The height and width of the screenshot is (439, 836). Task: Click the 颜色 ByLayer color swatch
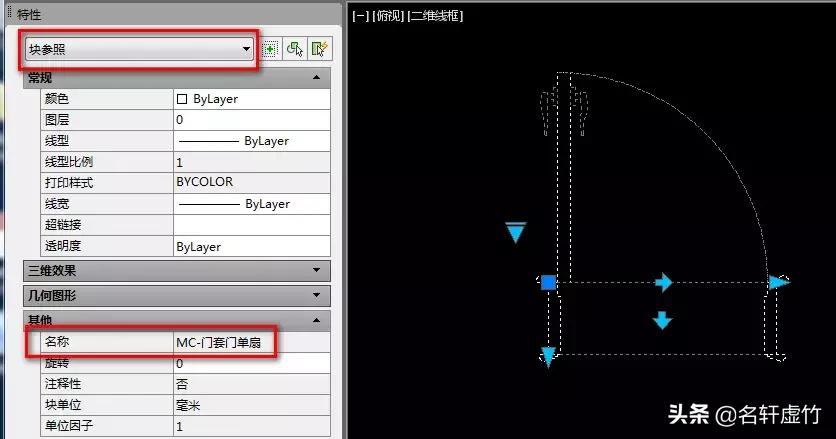[182, 99]
